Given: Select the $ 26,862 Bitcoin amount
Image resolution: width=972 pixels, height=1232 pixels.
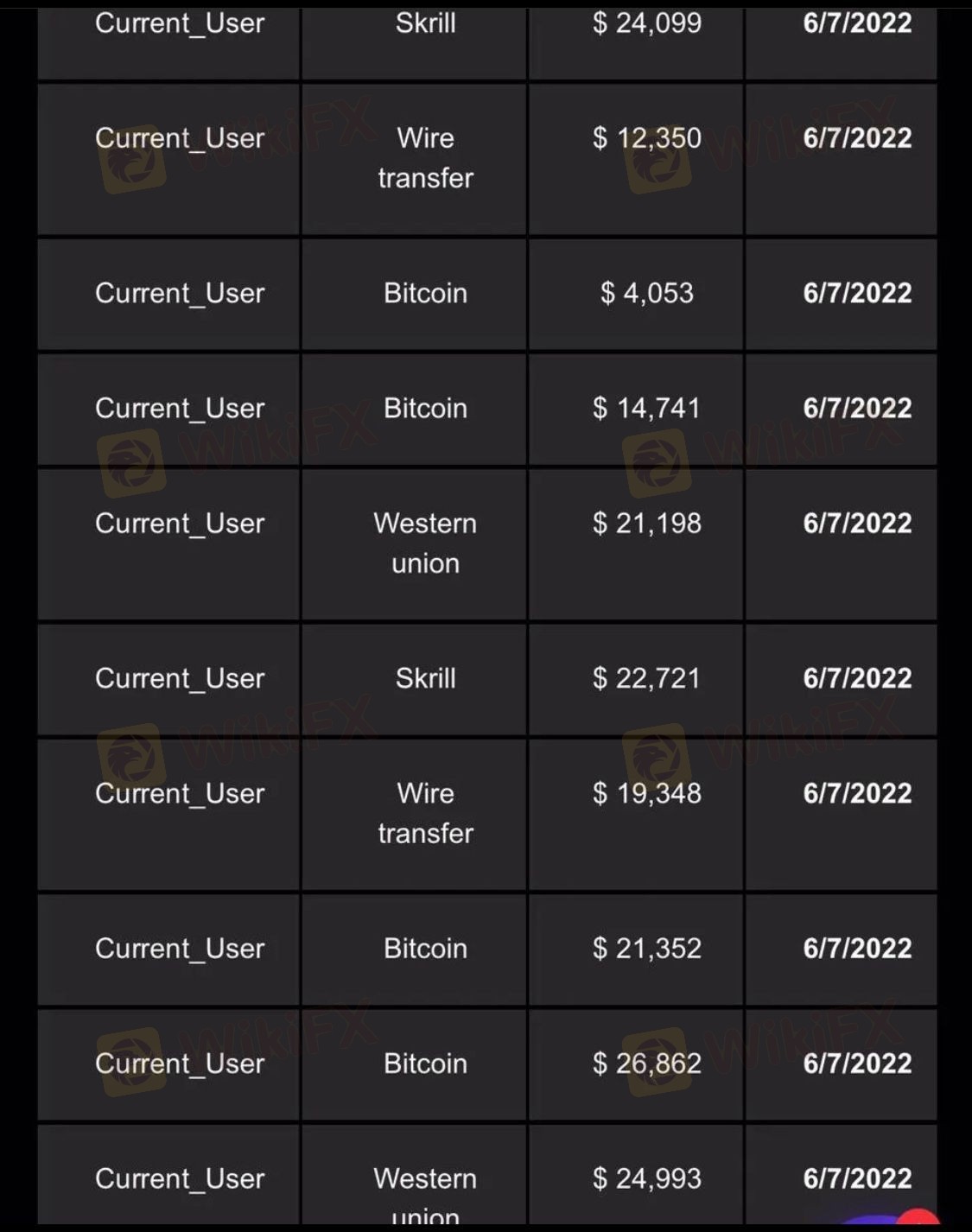Looking at the screenshot, I should [647, 1064].
